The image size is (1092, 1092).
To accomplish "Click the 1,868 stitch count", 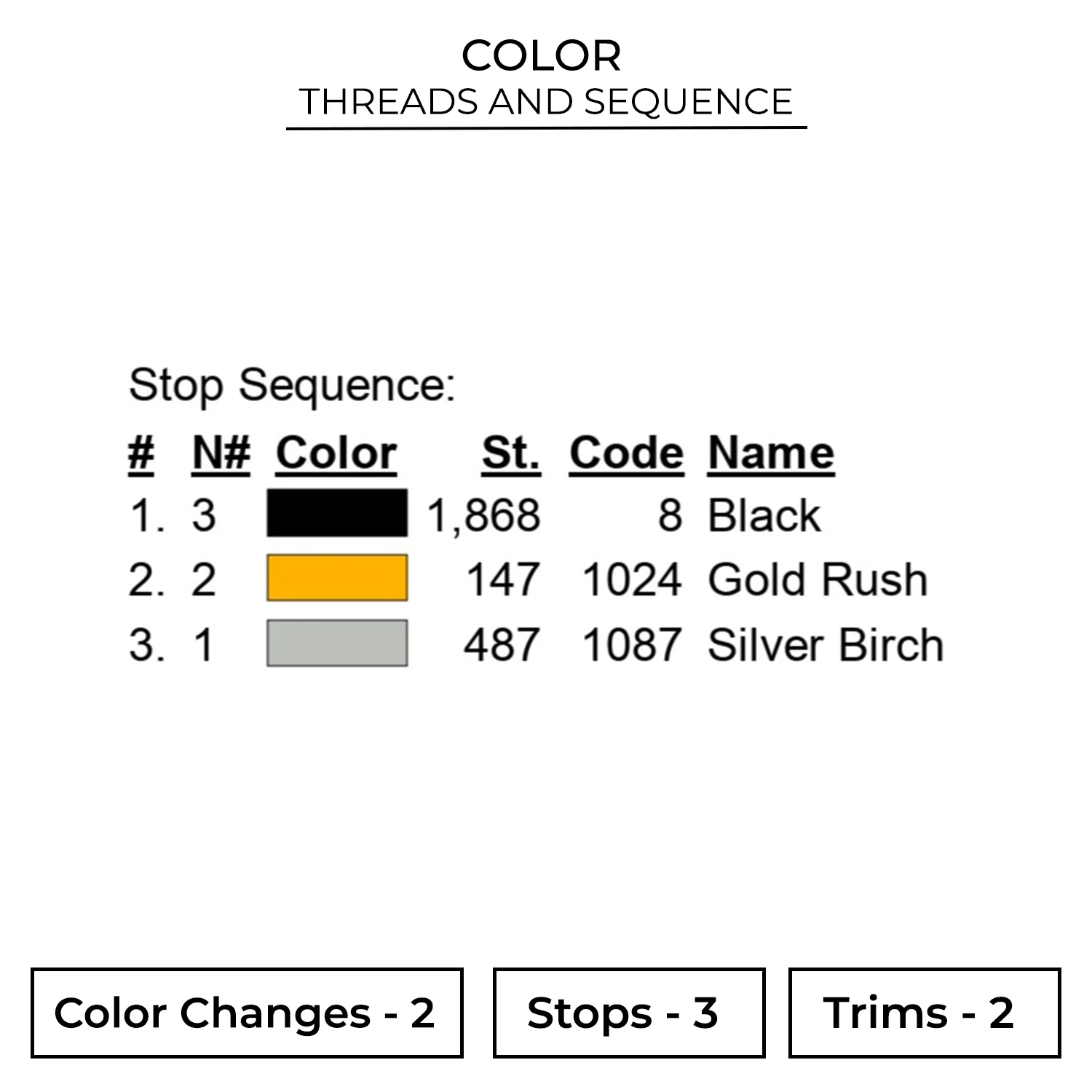I will coord(484,516).
